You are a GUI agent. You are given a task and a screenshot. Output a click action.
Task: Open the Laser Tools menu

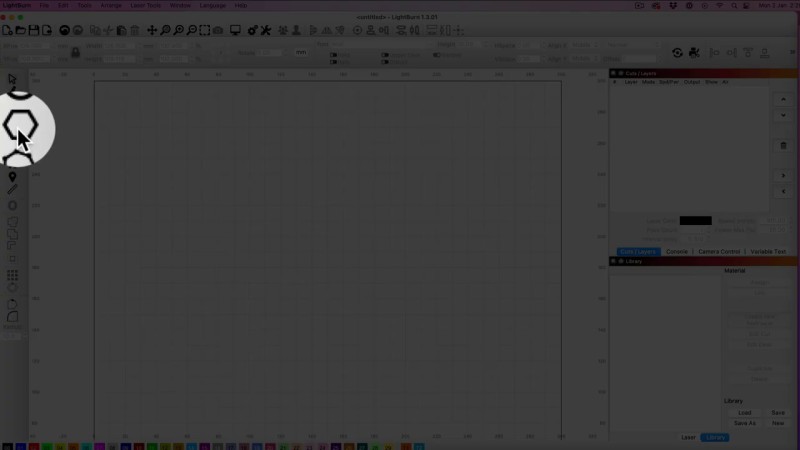145,5
